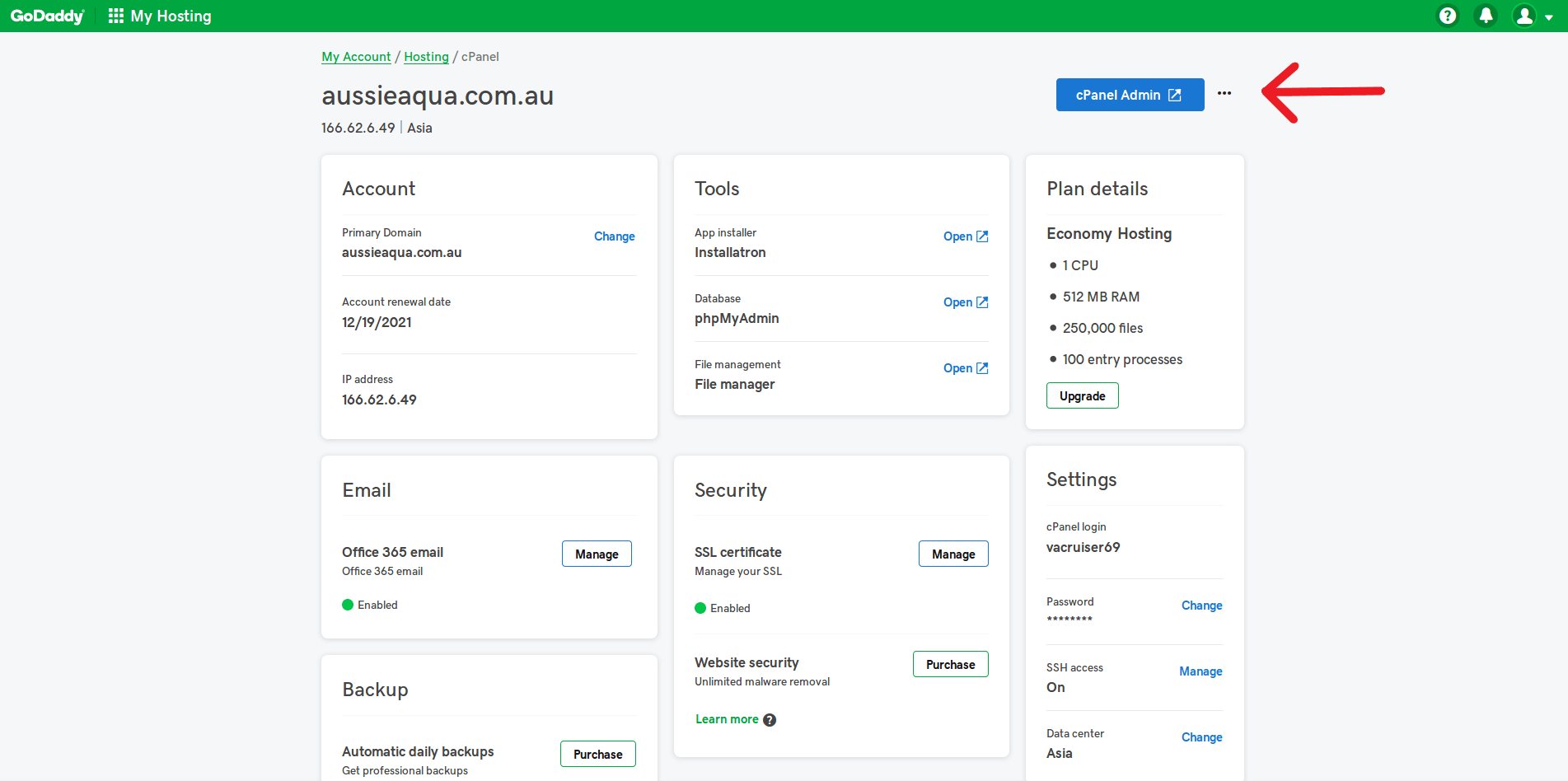1568x781 pixels.
Task: Manage SSH access setting
Action: (1201, 671)
